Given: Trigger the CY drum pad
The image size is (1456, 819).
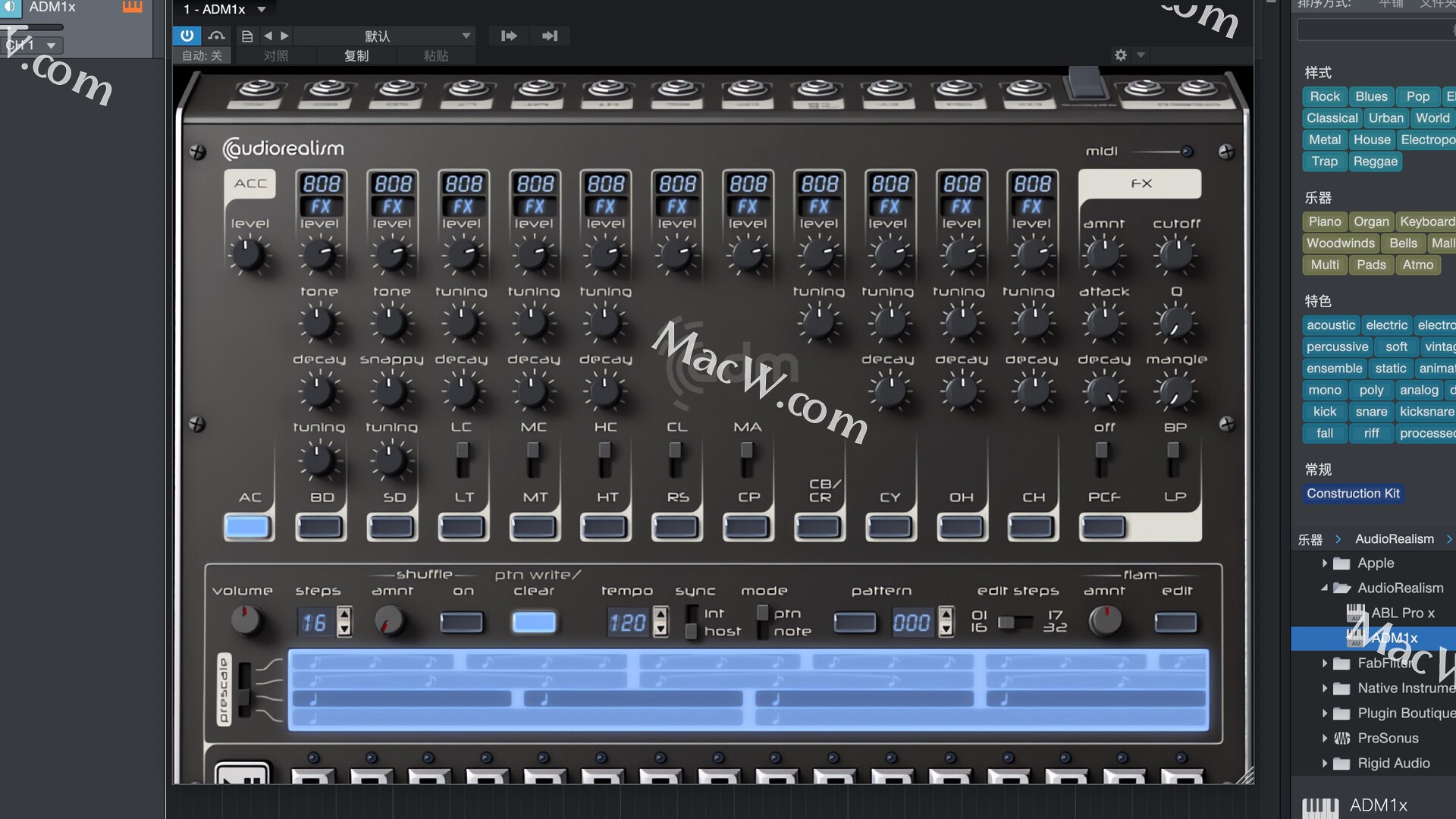Looking at the screenshot, I should click(890, 526).
